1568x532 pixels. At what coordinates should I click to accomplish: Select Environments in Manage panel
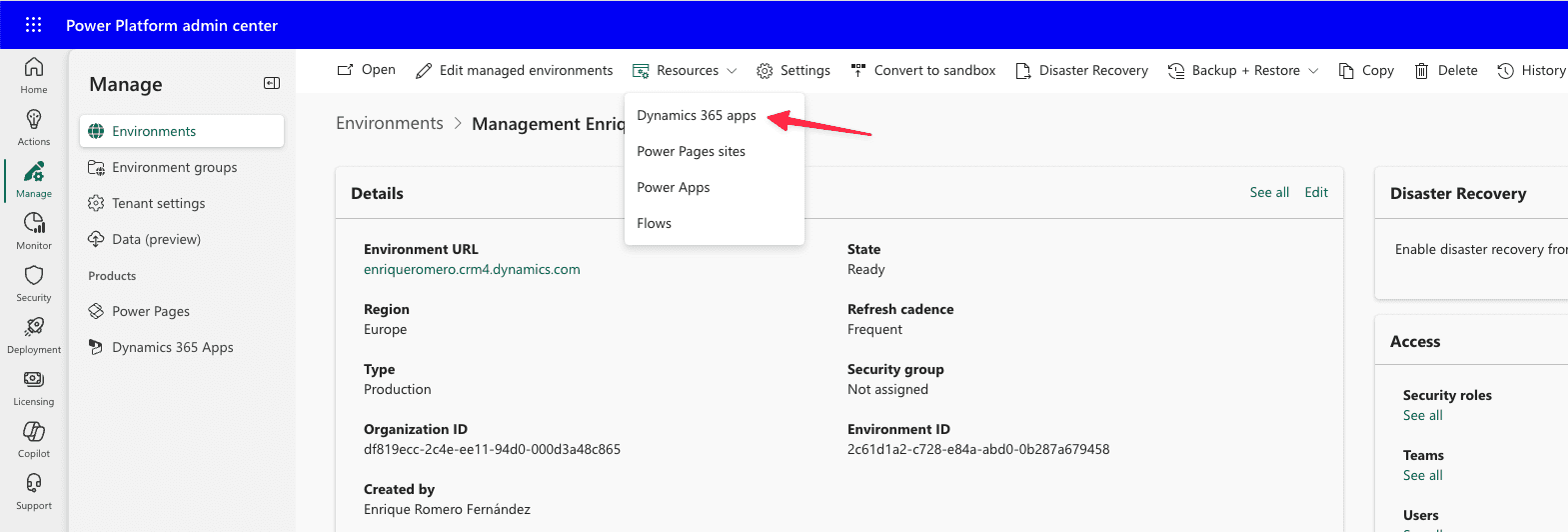point(182,131)
